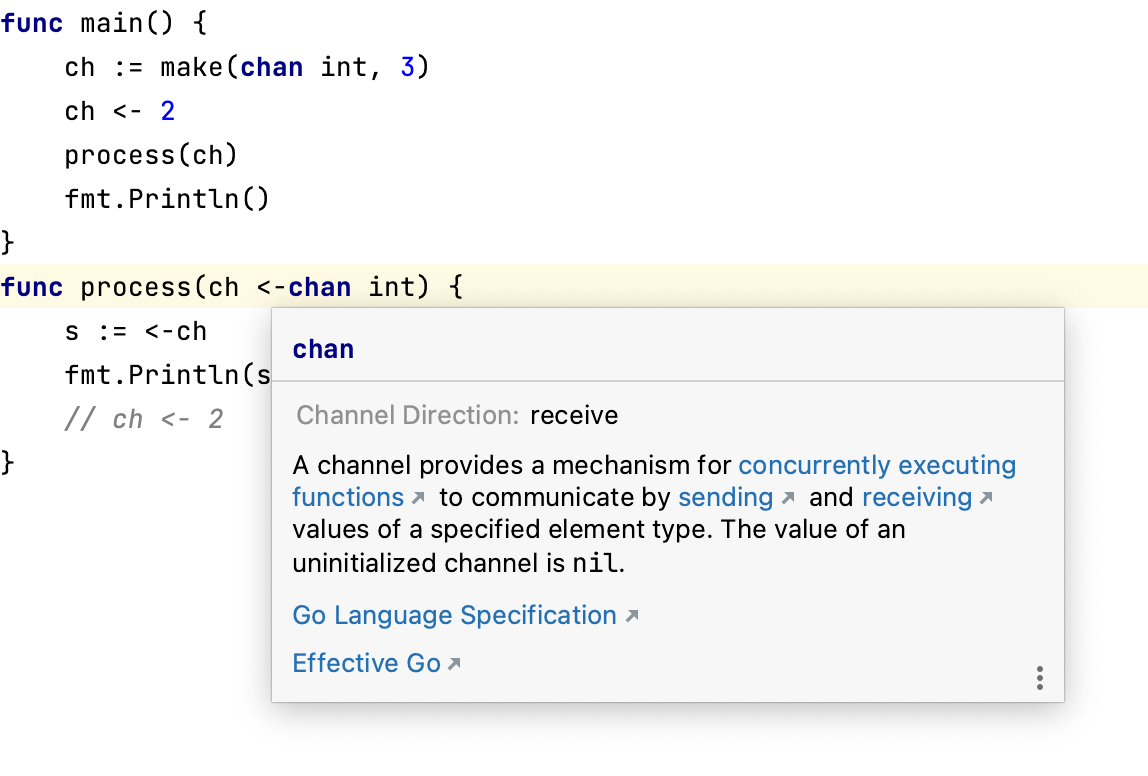Click the external link arrow beside Effective Go
The height and width of the screenshot is (776, 1148).
455,662
